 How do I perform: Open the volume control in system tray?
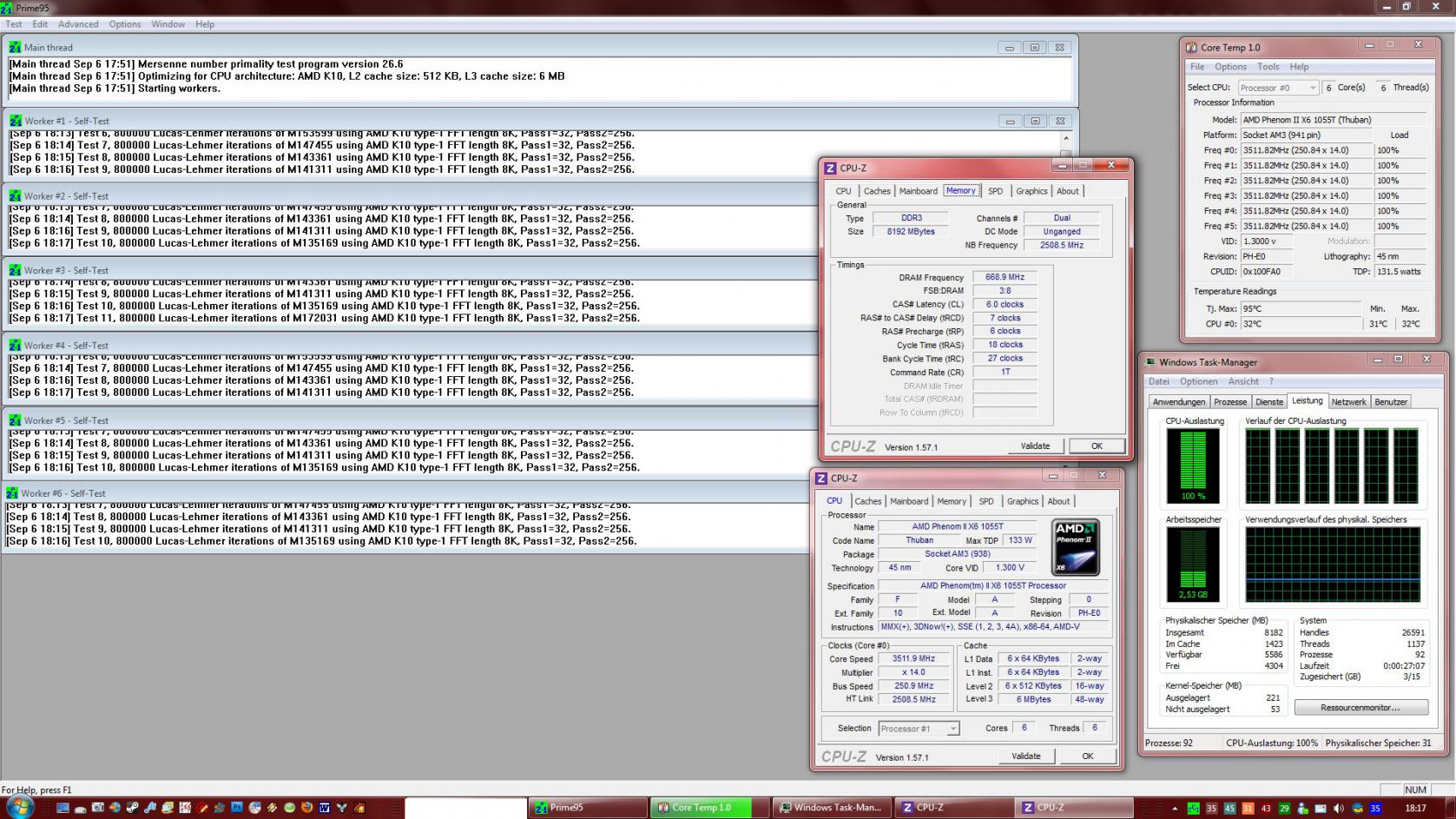1338,809
